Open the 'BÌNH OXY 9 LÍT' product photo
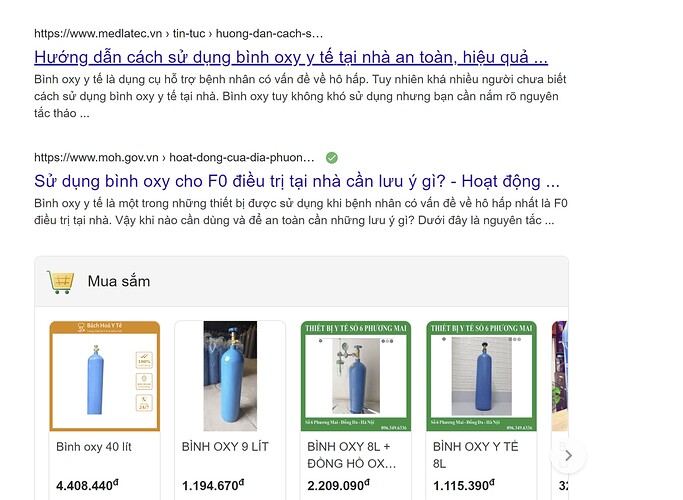 230,376
